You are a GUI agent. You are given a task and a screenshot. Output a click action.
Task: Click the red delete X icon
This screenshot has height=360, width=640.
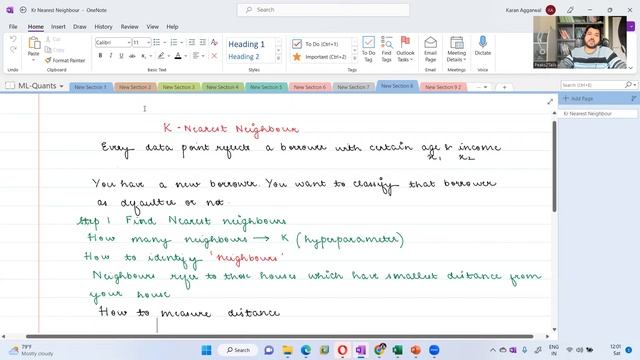pyautogui.click(x=214, y=56)
